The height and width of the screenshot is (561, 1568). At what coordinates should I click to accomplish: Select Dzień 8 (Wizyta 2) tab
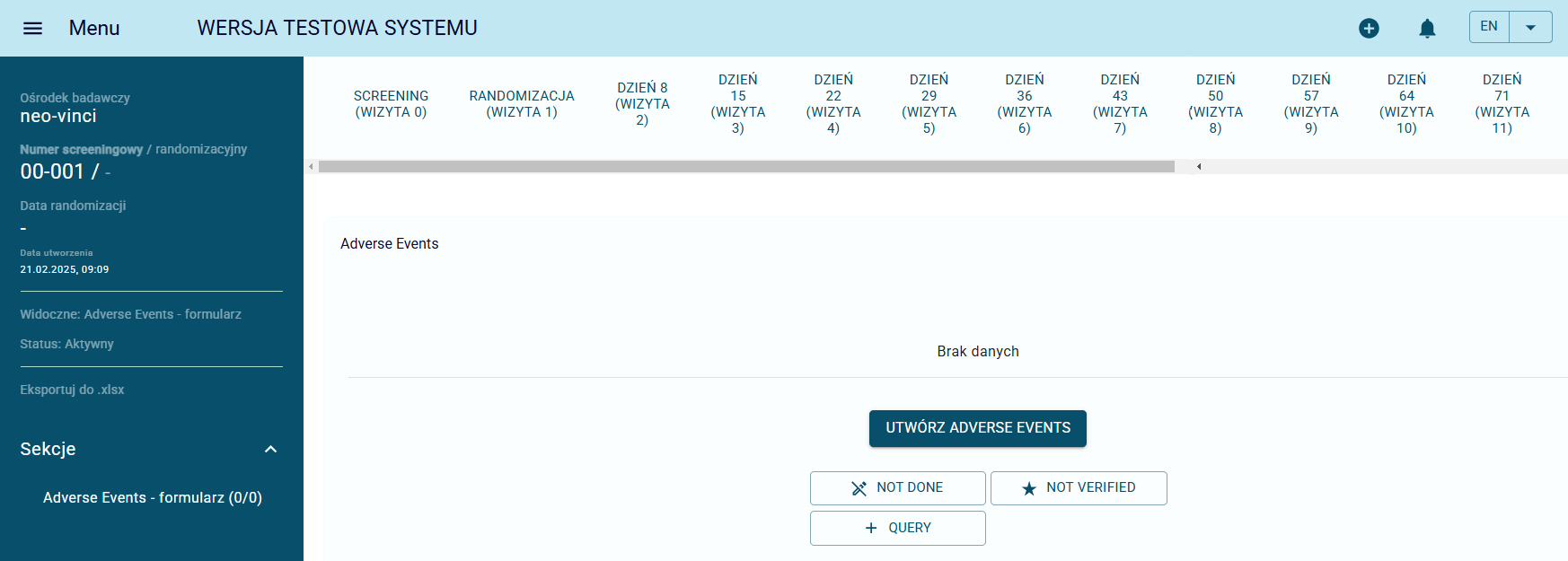pyautogui.click(x=642, y=104)
